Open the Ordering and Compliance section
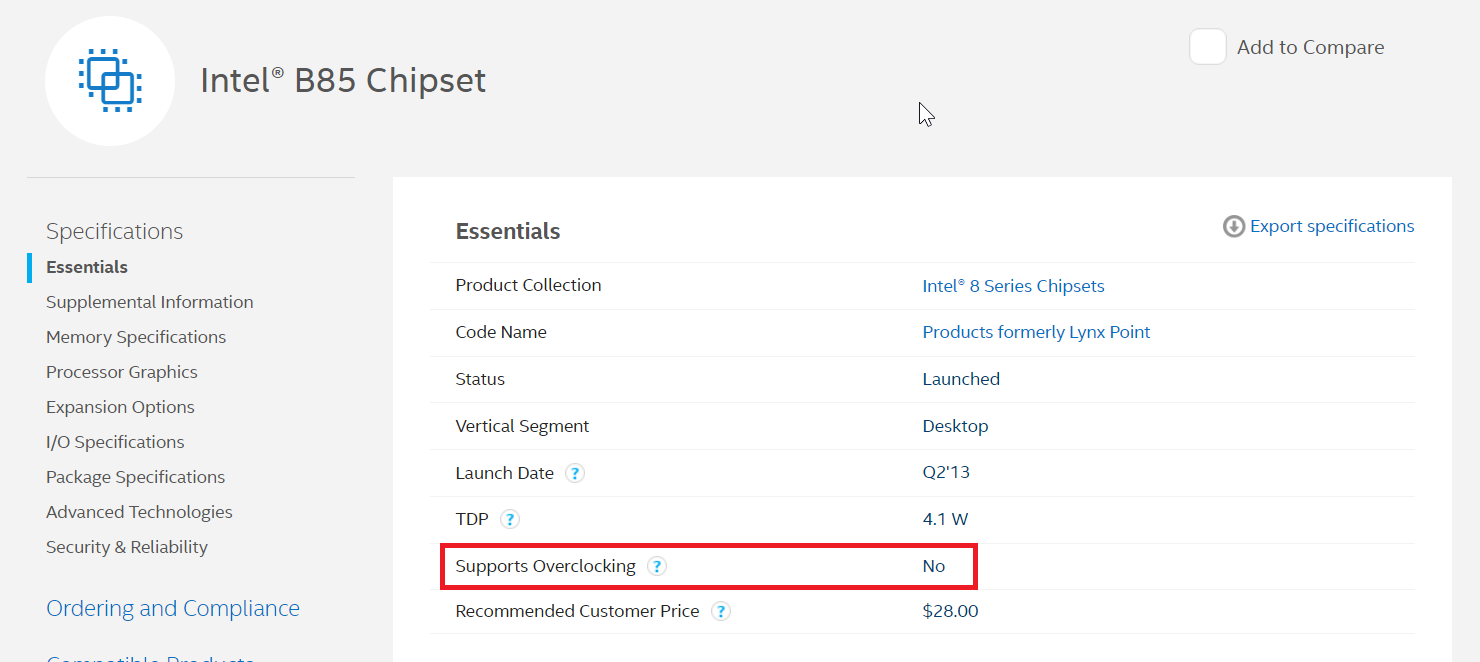 point(173,608)
